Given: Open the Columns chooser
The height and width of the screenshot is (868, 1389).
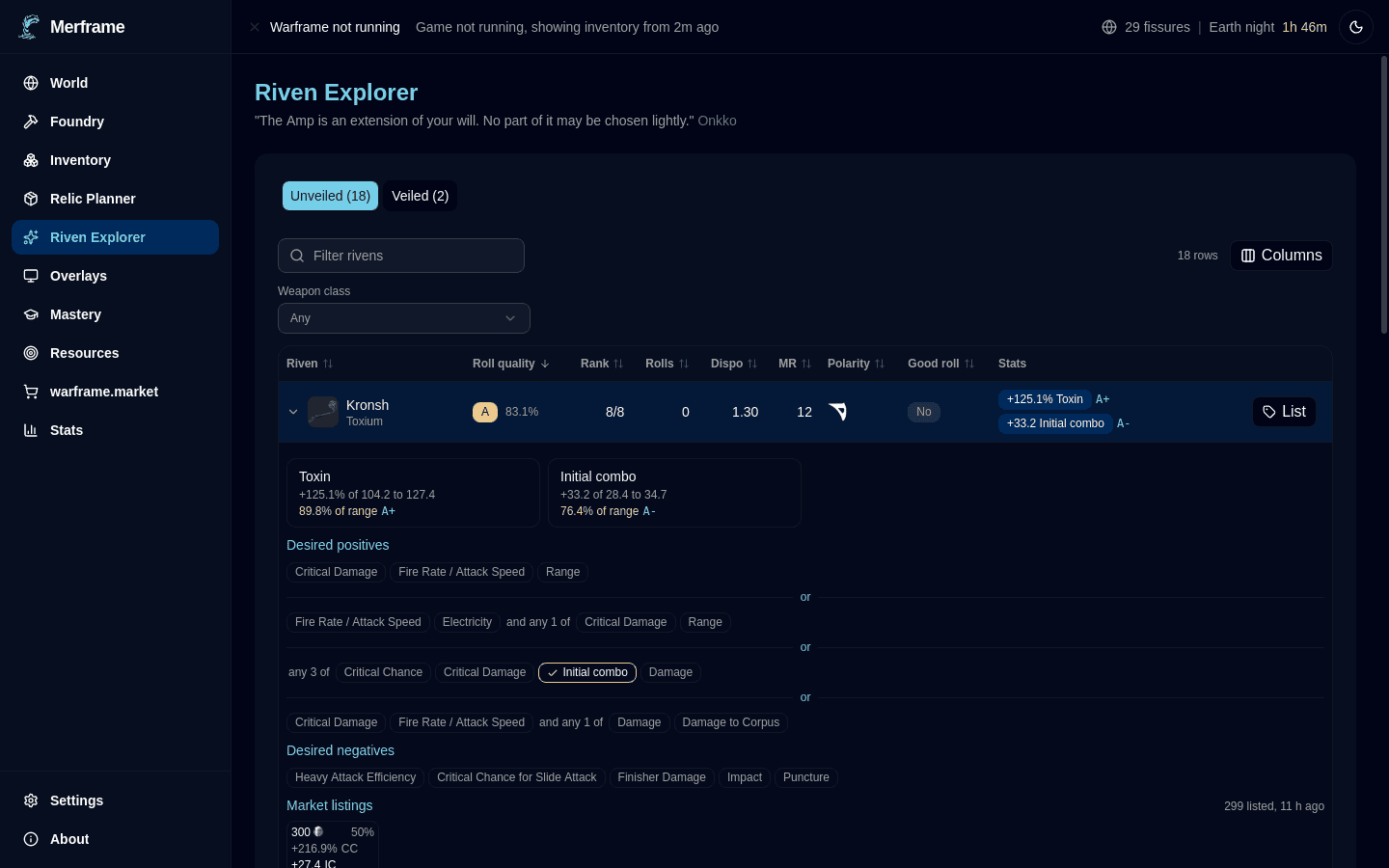Looking at the screenshot, I should [1281, 256].
